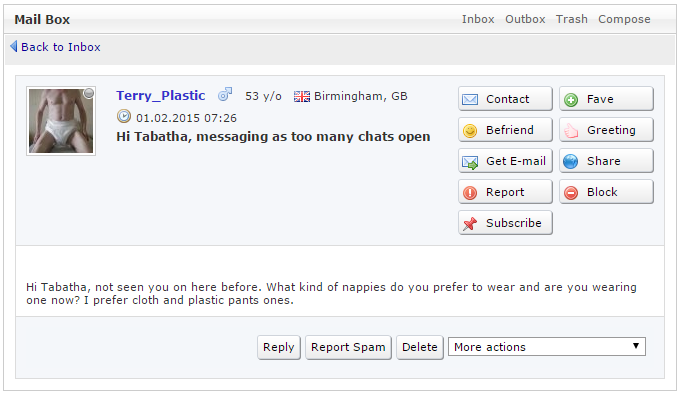This screenshot has width=682, height=394.
Task: Switch to the Outbox tab
Action: (x=525, y=19)
